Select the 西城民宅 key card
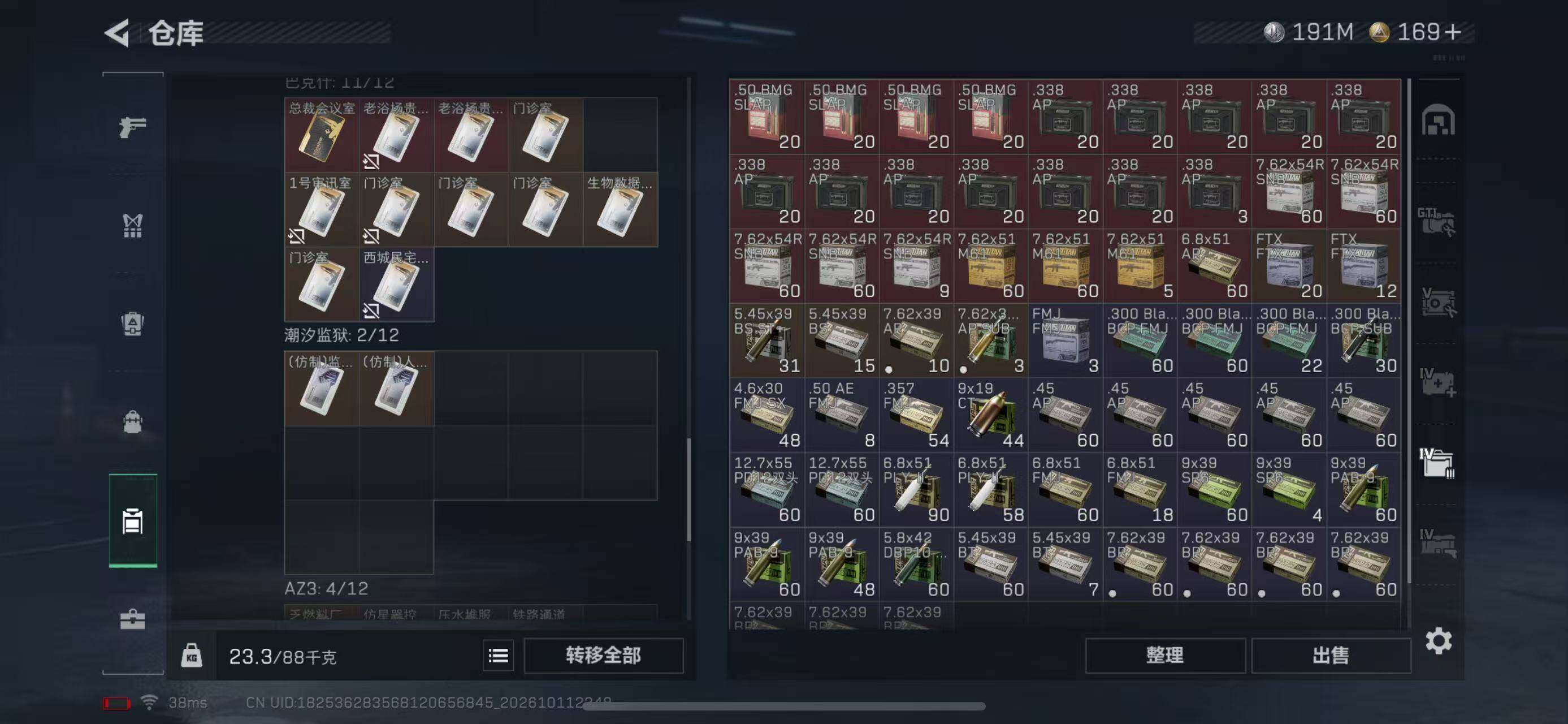Image resolution: width=1568 pixels, height=724 pixels. [396, 284]
